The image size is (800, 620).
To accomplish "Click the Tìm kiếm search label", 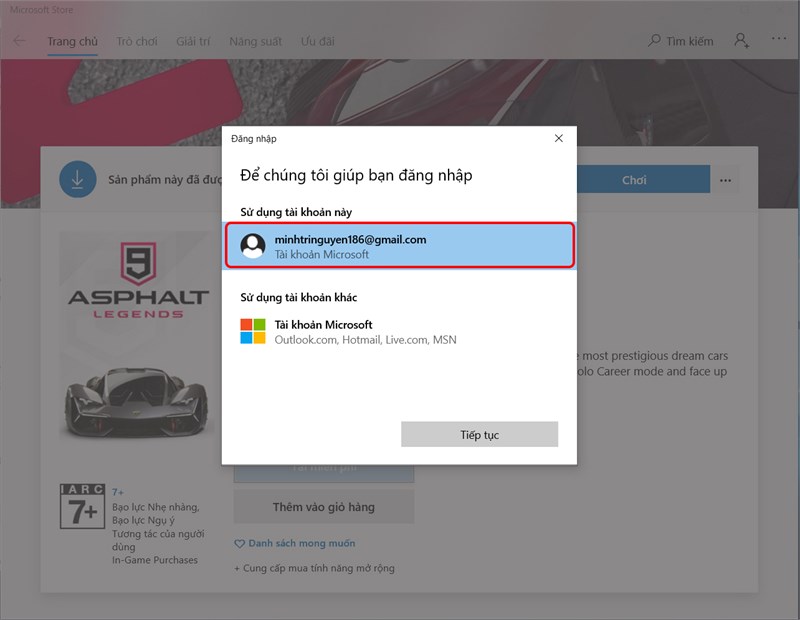I will pos(690,41).
